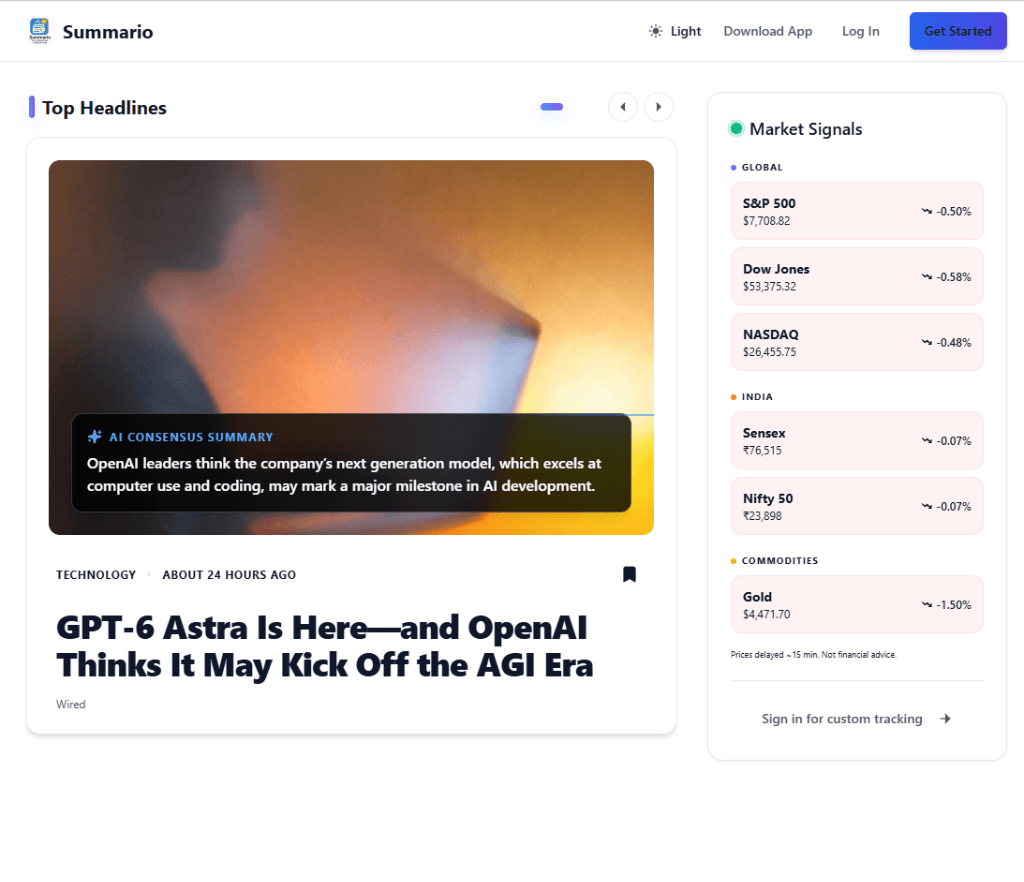Click the Gold downtrend icon

tap(927, 605)
